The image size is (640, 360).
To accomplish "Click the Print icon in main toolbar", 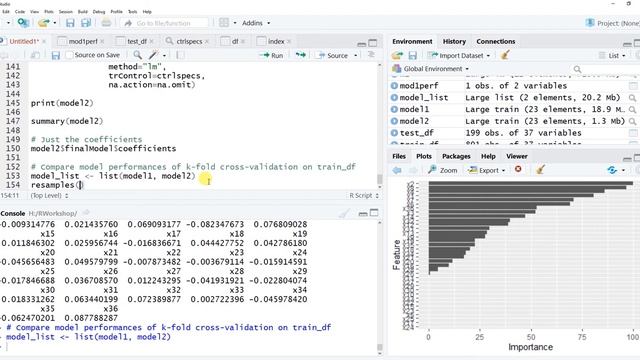I will 106,23.
